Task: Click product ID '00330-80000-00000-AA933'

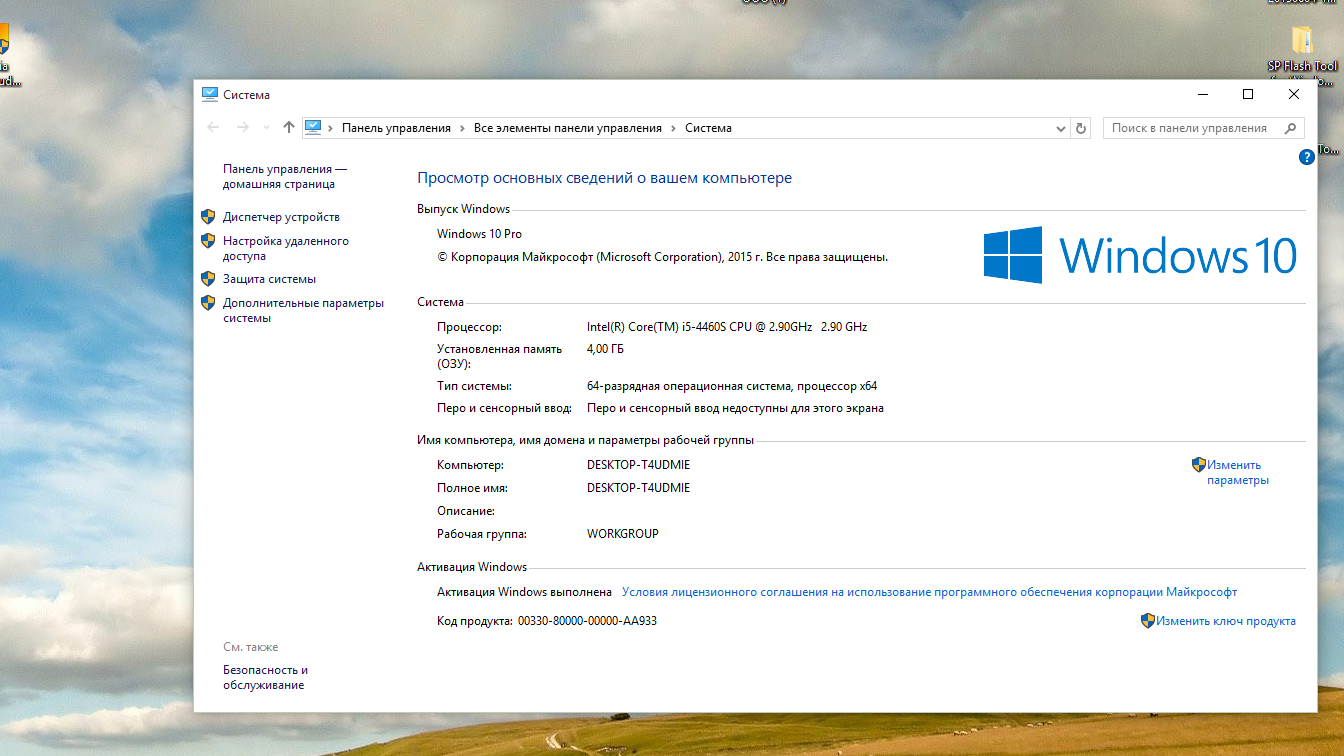Action: coord(587,621)
